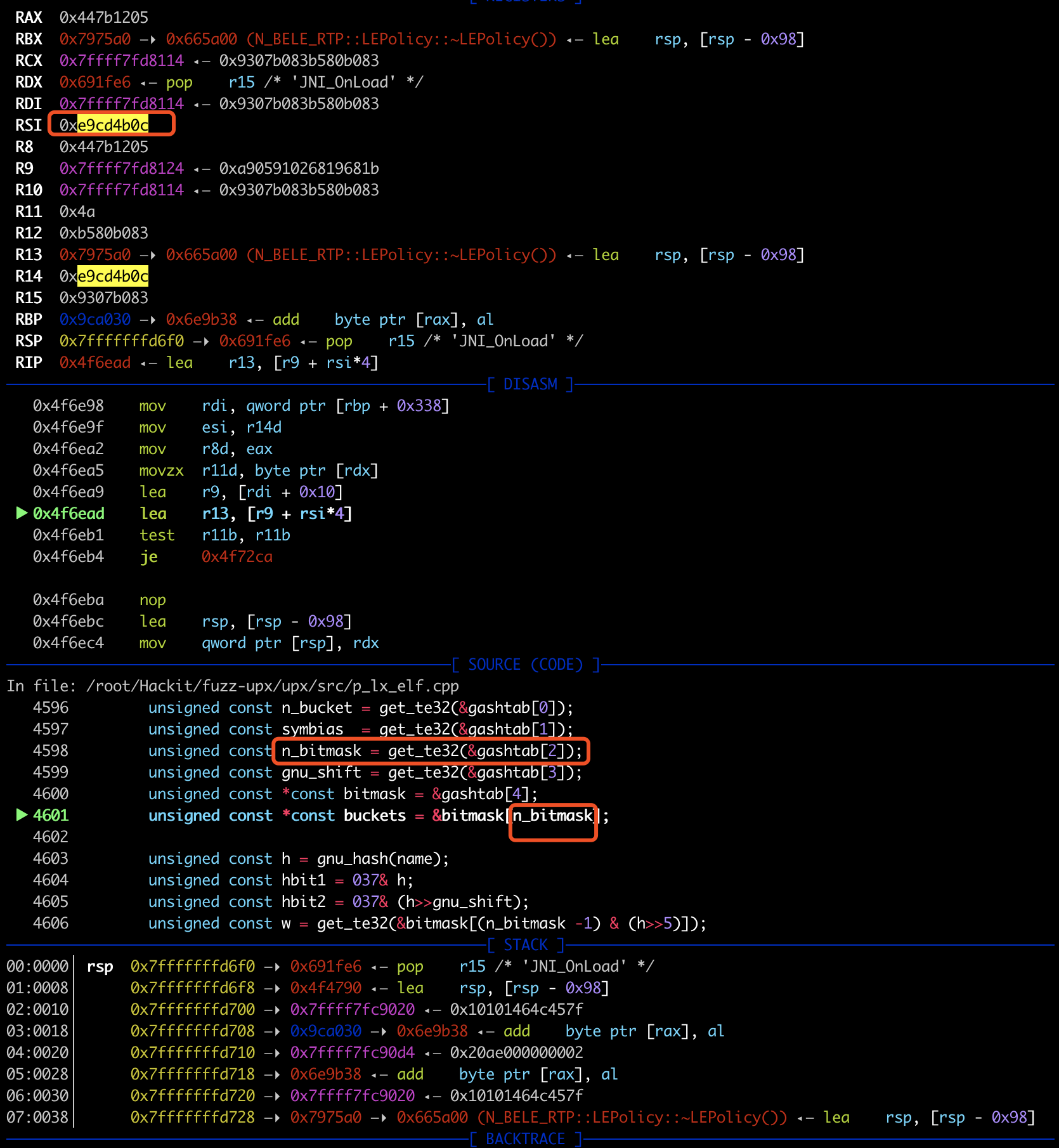Select disassembly address 0x4f6ea9
The image size is (1059, 1148).
(68, 492)
